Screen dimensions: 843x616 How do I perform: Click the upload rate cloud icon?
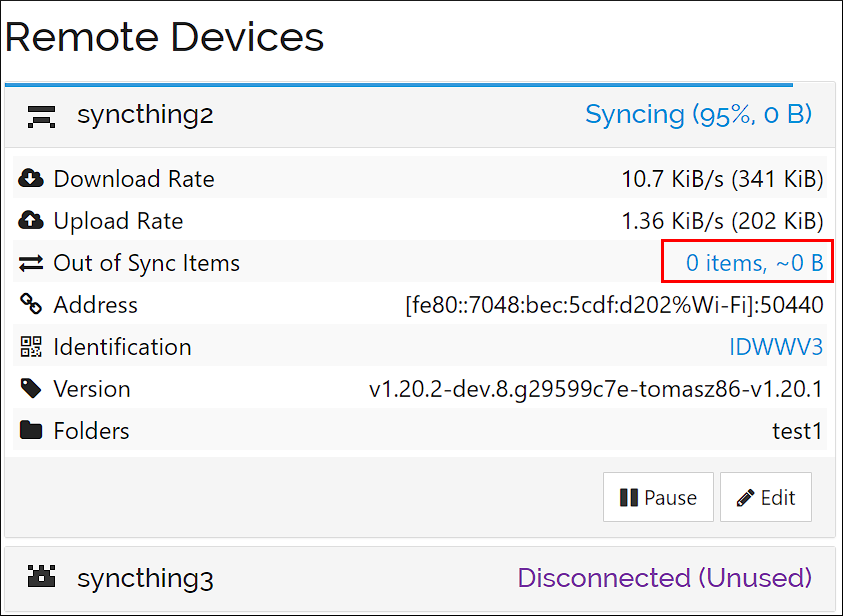point(28,220)
